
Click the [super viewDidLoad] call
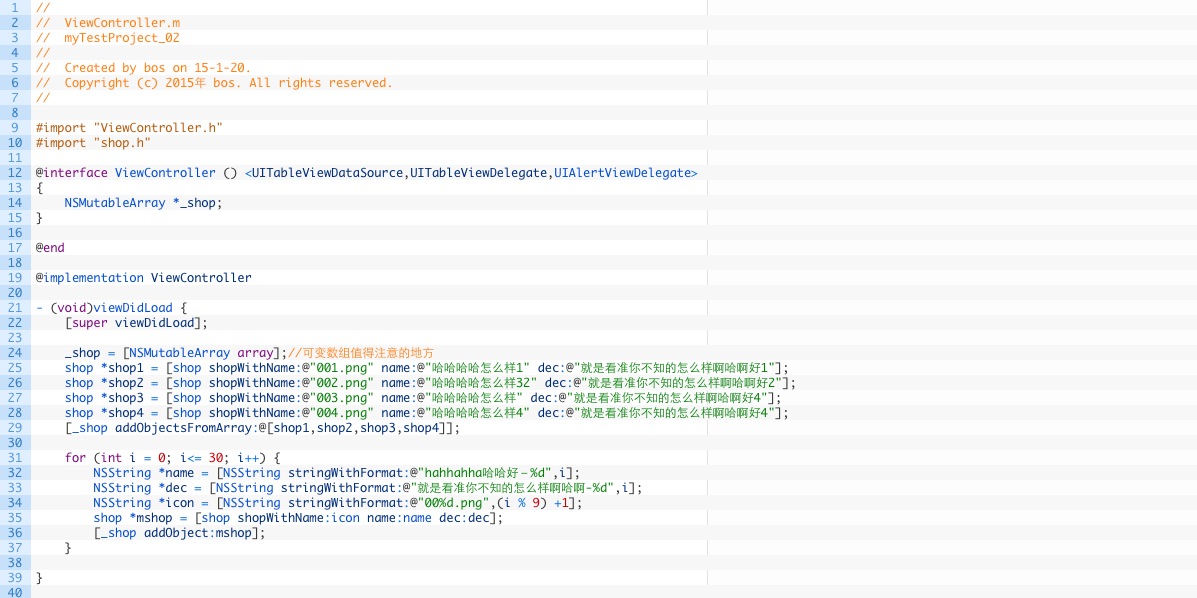pos(136,322)
